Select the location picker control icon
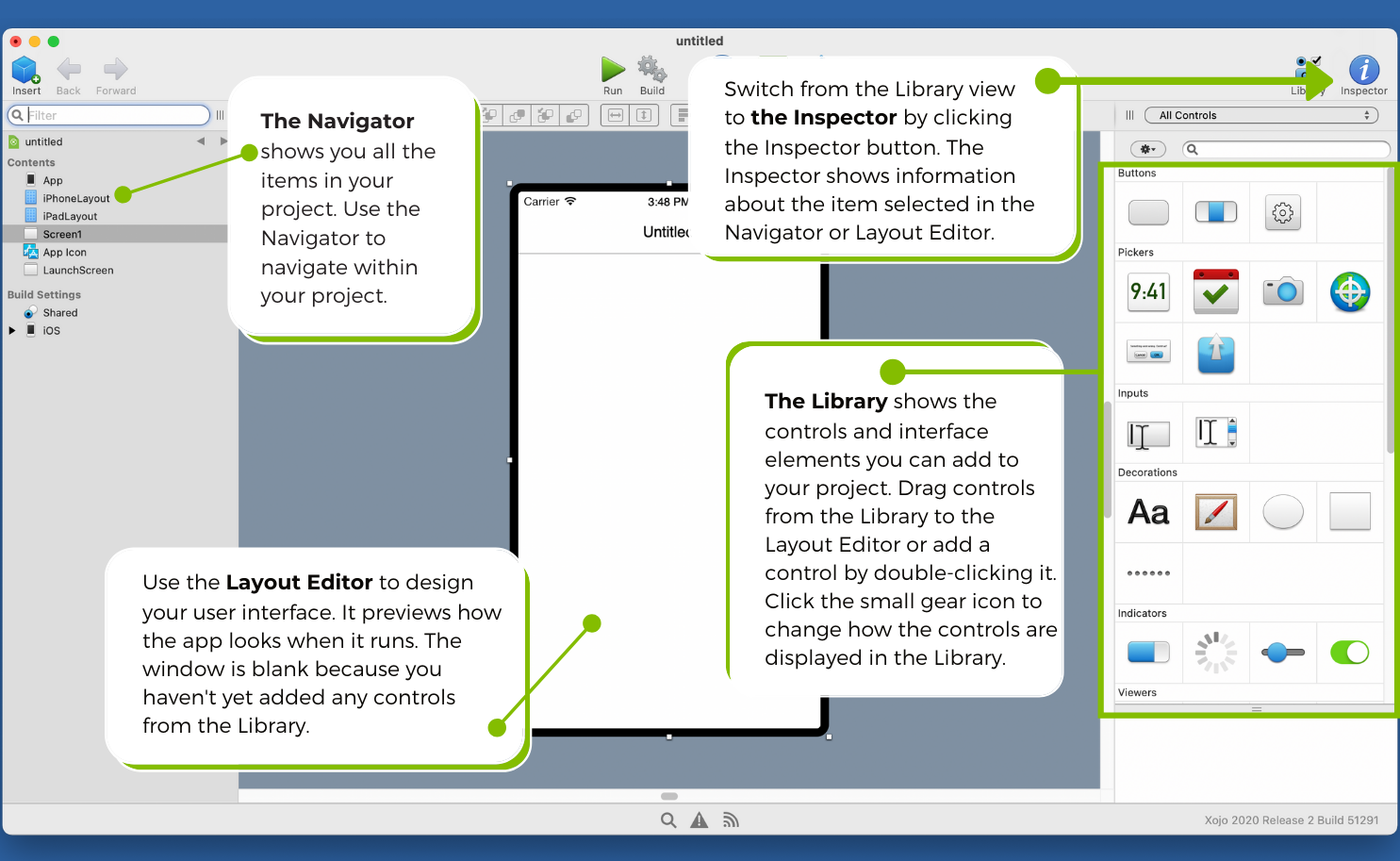Image resolution: width=1400 pixels, height=861 pixels. (x=1349, y=291)
